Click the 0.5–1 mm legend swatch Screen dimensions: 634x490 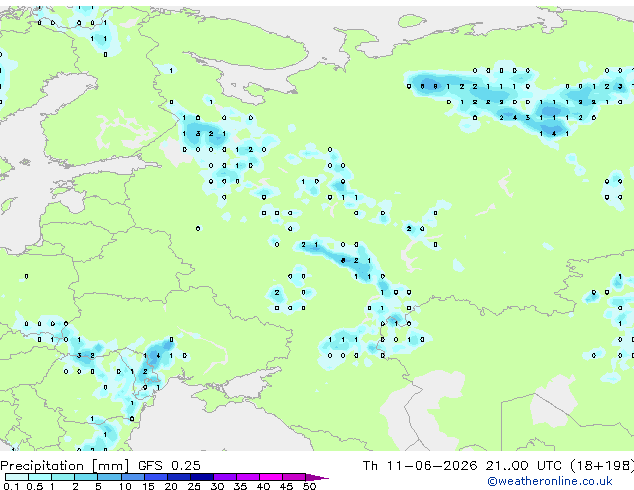tap(40, 477)
